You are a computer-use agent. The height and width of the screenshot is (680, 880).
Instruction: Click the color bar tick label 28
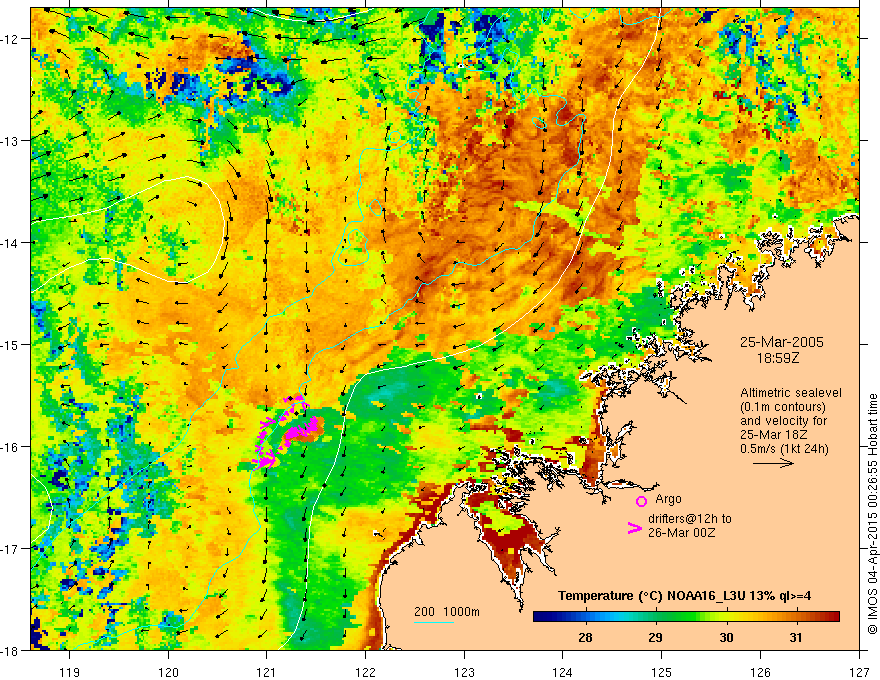(585, 637)
